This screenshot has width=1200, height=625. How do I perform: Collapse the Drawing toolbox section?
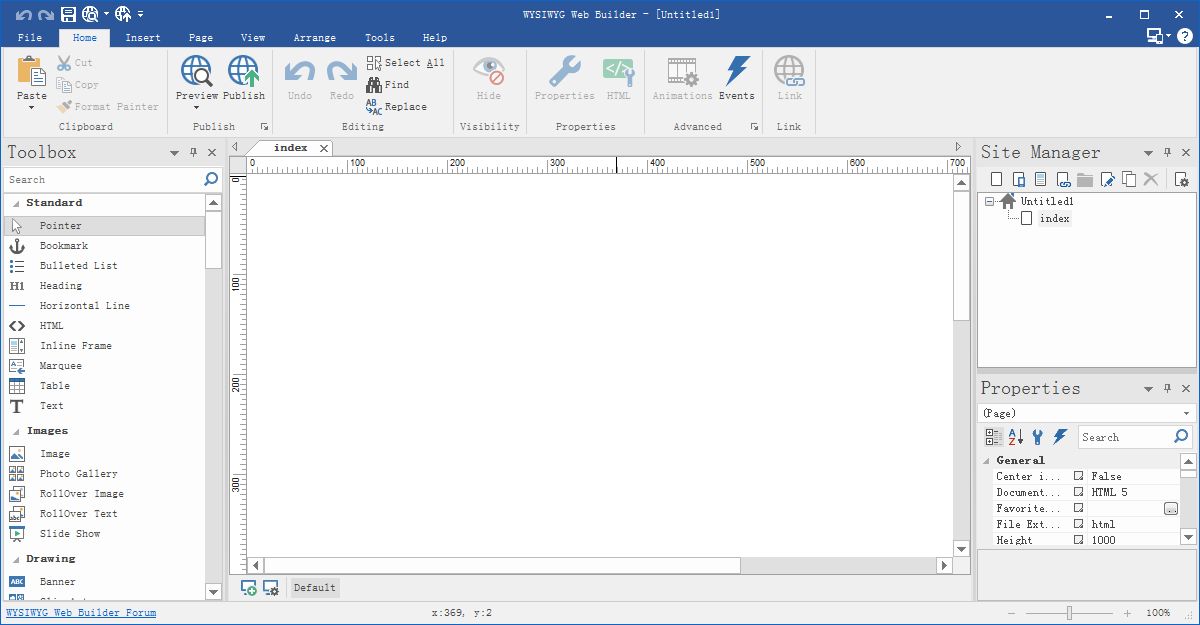coord(16,559)
